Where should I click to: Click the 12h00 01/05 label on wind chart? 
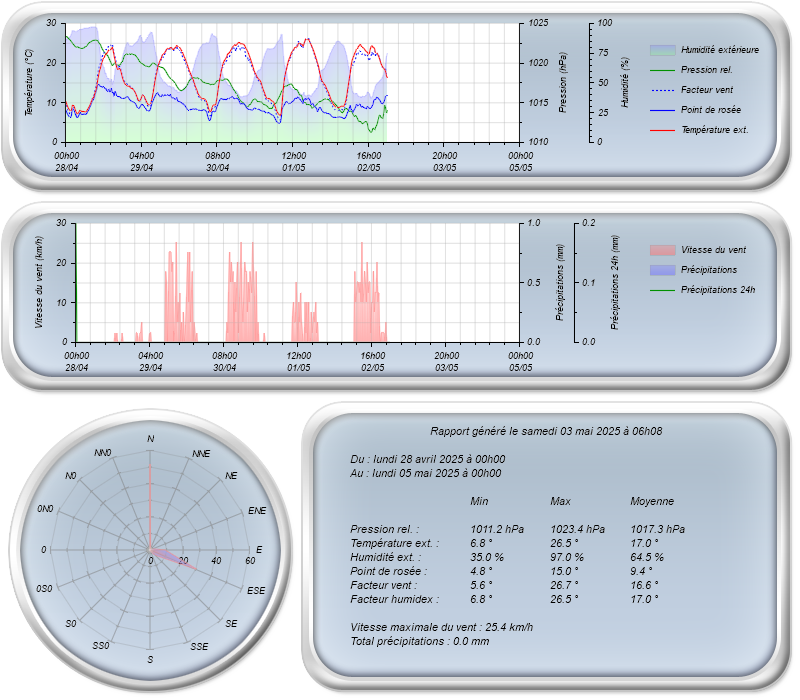click(298, 362)
